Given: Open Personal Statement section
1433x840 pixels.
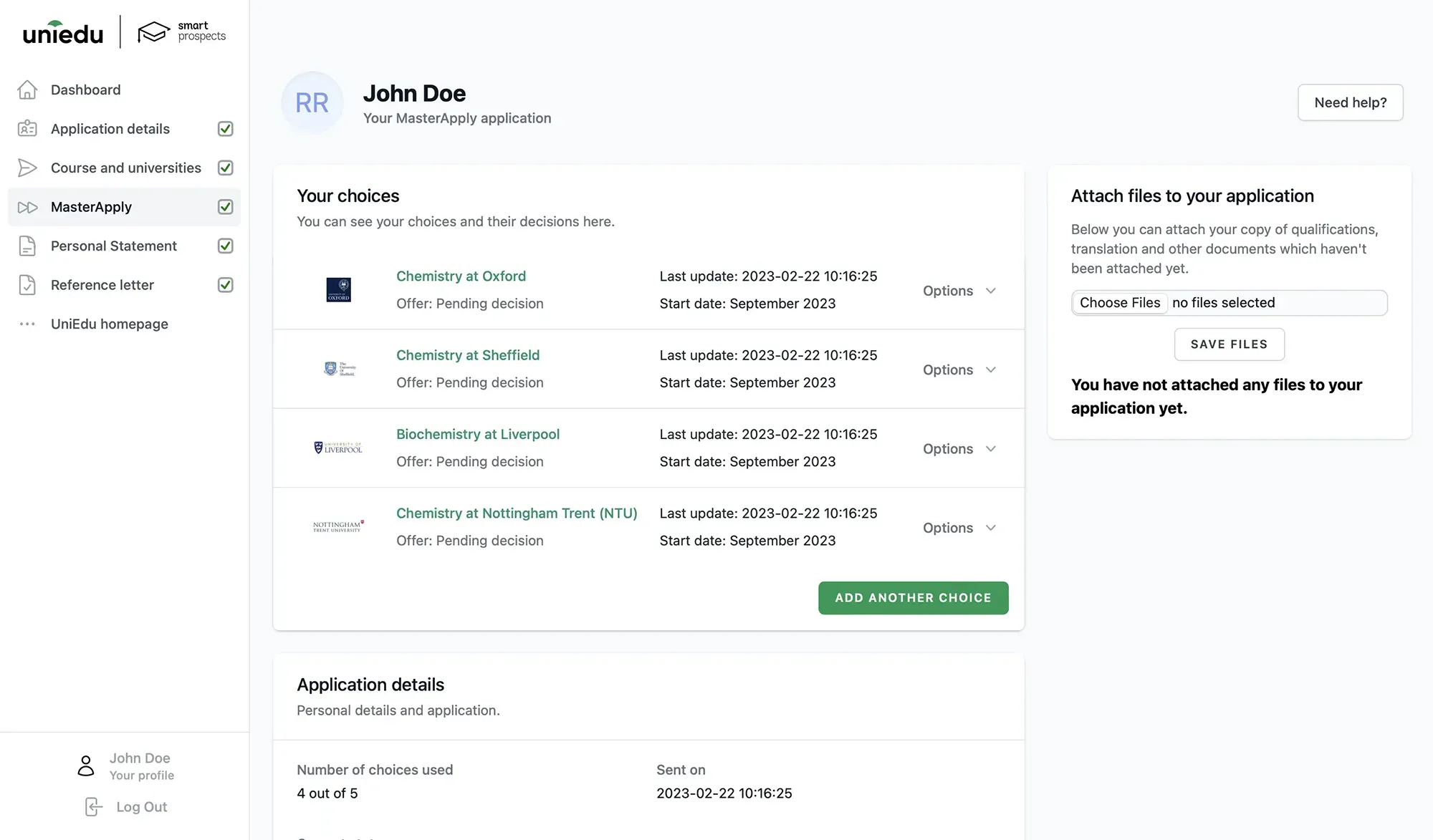Looking at the screenshot, I should [x=124, y=246].
